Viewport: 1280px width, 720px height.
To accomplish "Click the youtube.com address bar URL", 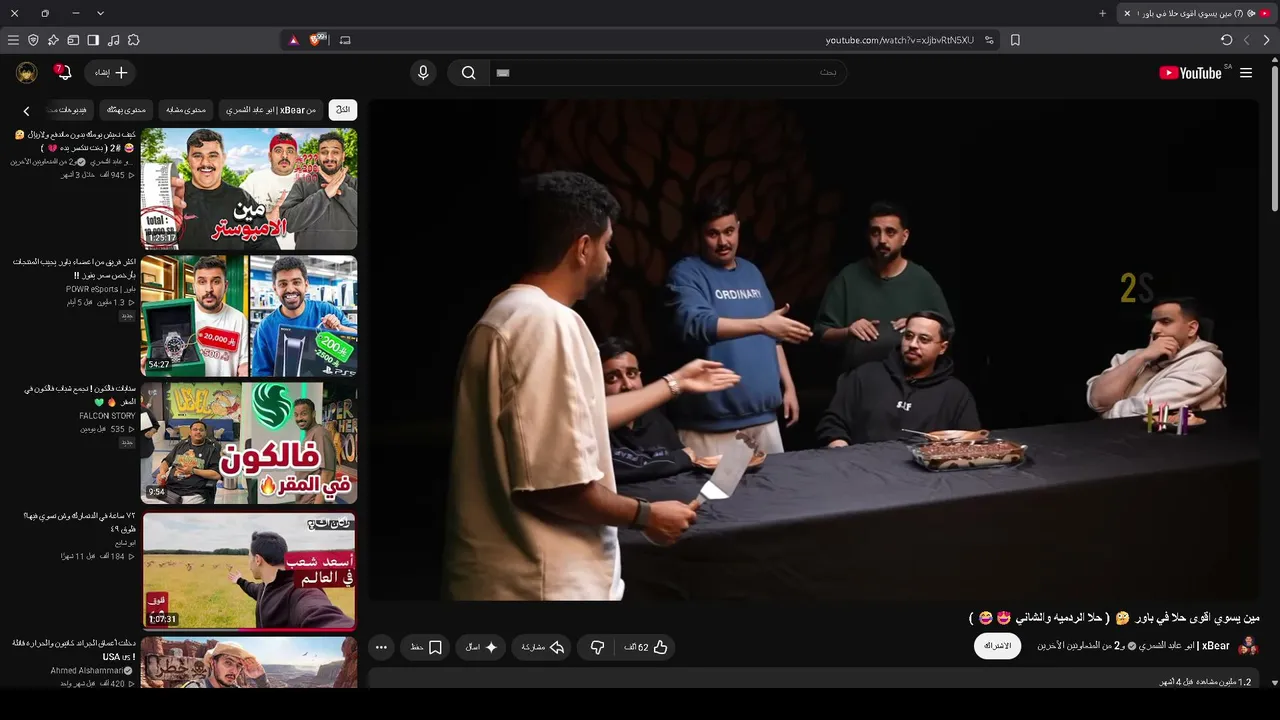I will click(899, 40).
